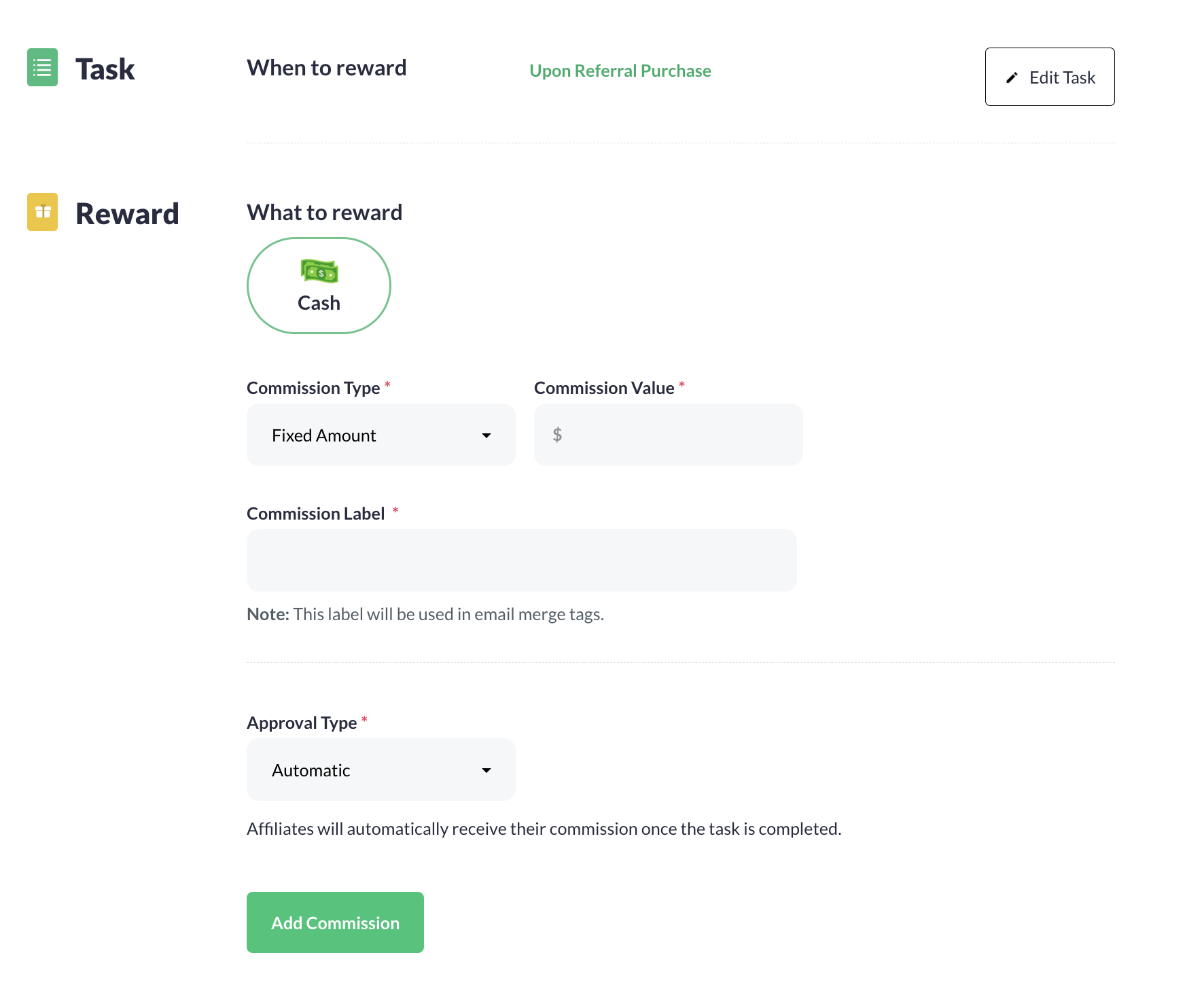This screenshot has width=1185, height=1008.
Task: Select the Automatic approval text
Action: pos(310,770)
